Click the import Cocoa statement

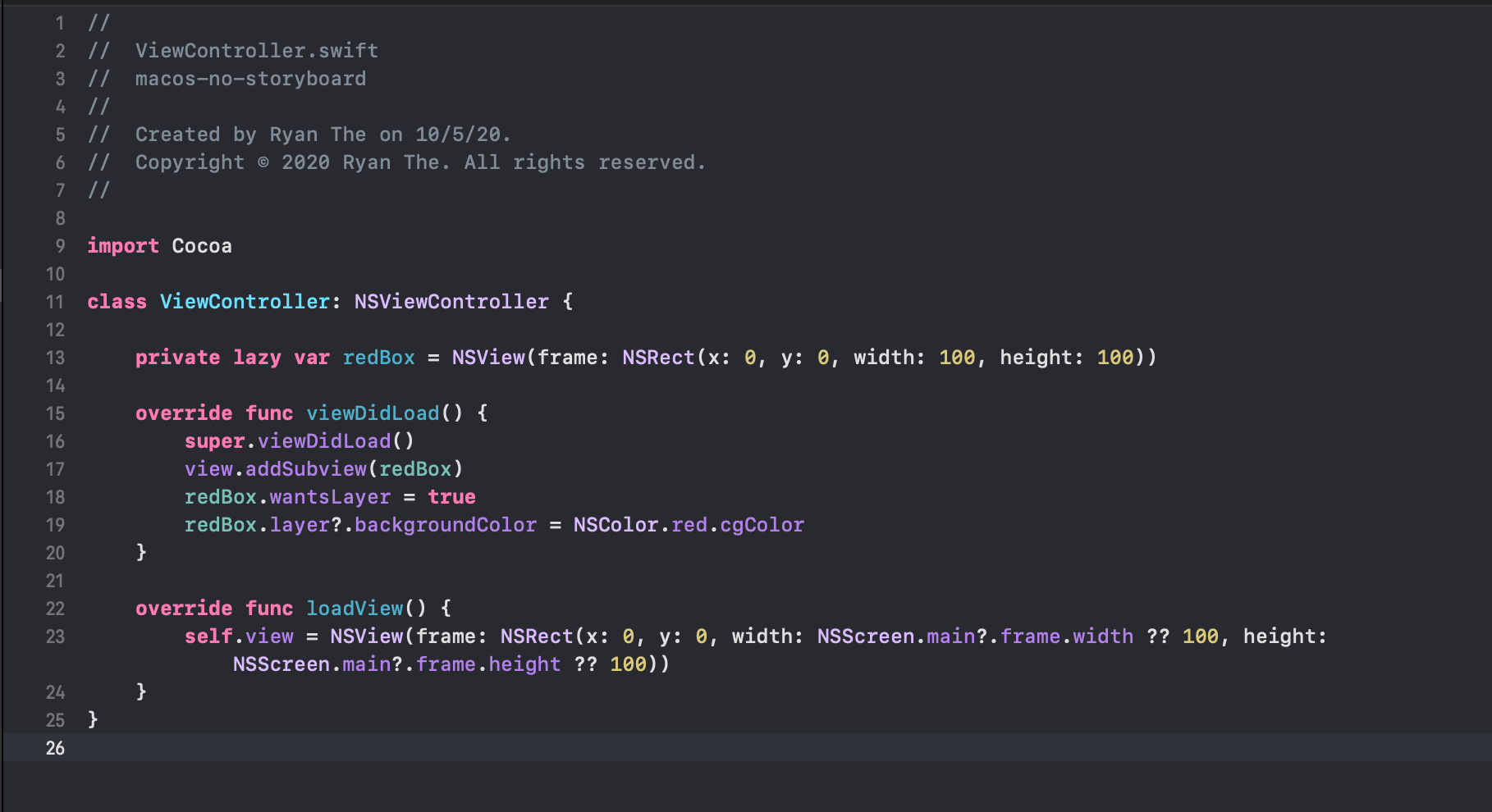pyautogui.click(x=160, y=245)
